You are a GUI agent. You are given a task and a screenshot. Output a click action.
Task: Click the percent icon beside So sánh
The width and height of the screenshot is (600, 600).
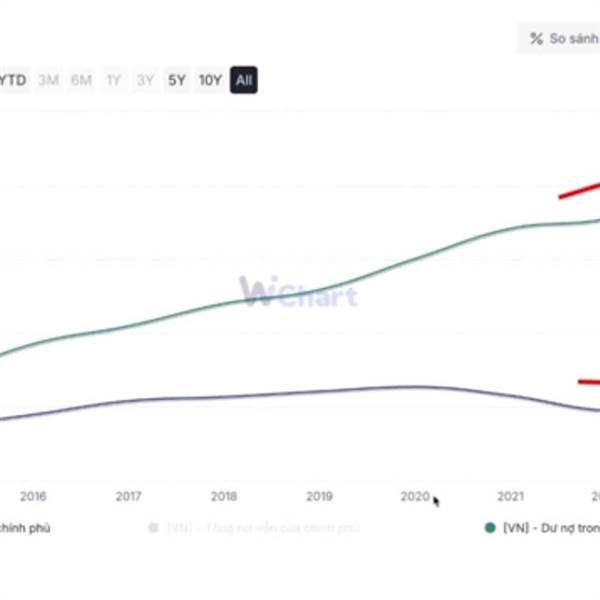[x=537, y=39]
